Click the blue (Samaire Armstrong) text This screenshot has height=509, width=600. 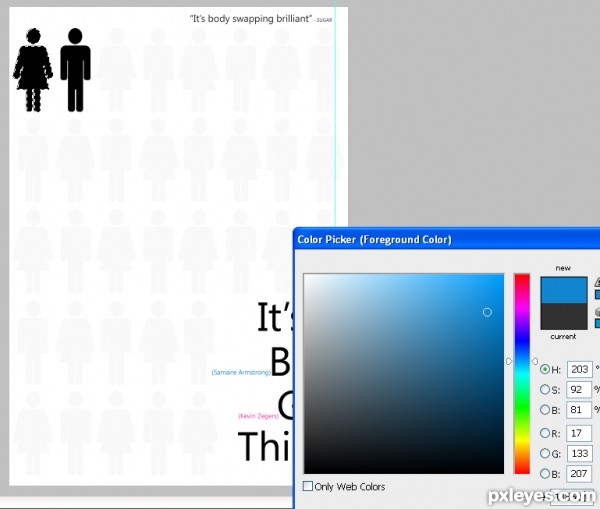point(241,372)
